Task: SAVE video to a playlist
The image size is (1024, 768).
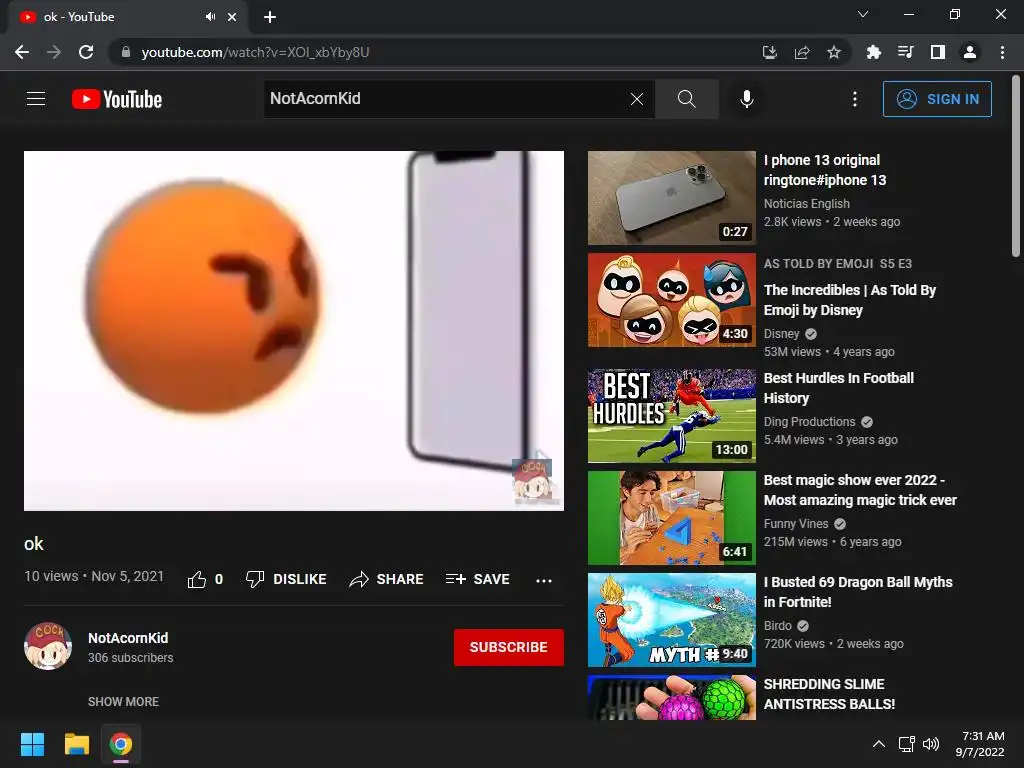Action: (x=477, y=579)
